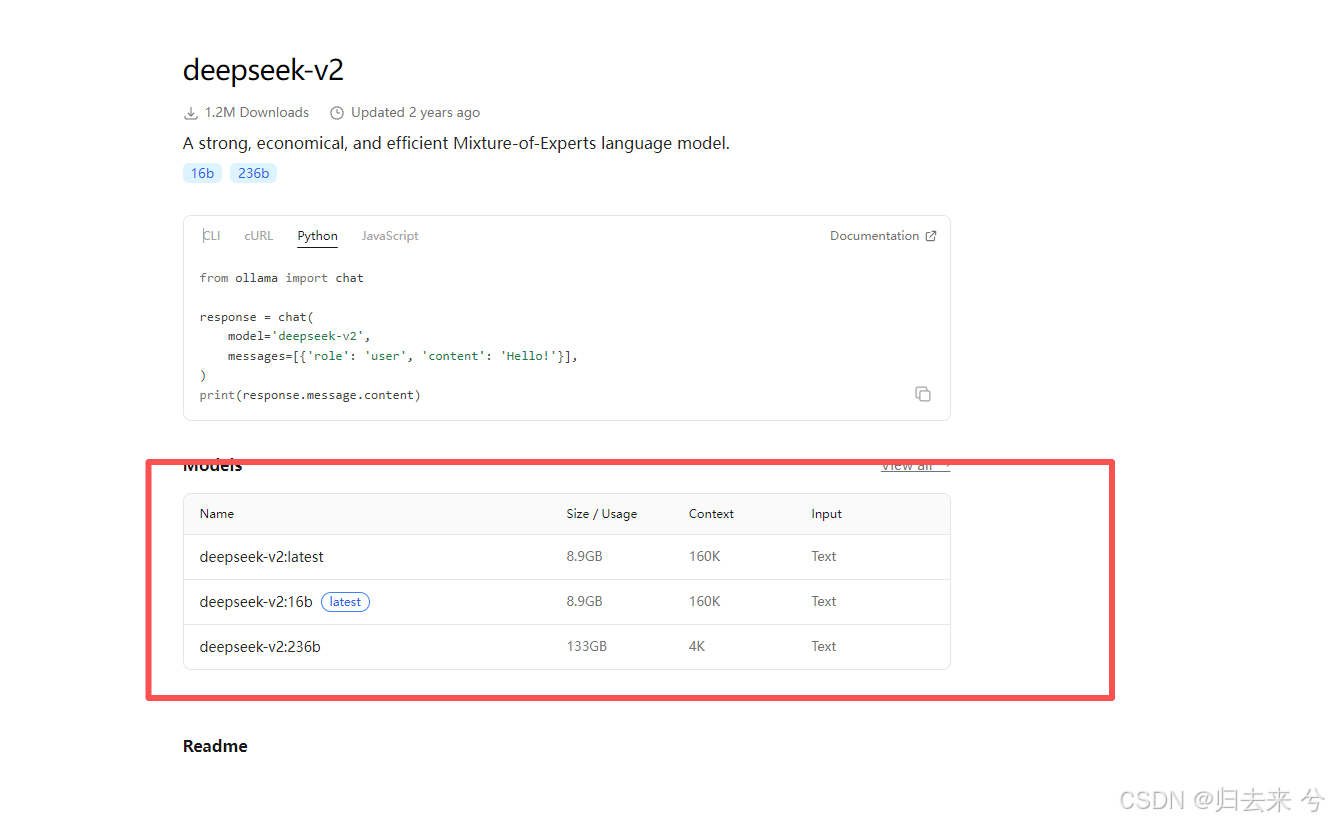Click Text in the deepseek-v2:236b row
Viewport: 1329px width, 822px height.
[x=823, y=646]
